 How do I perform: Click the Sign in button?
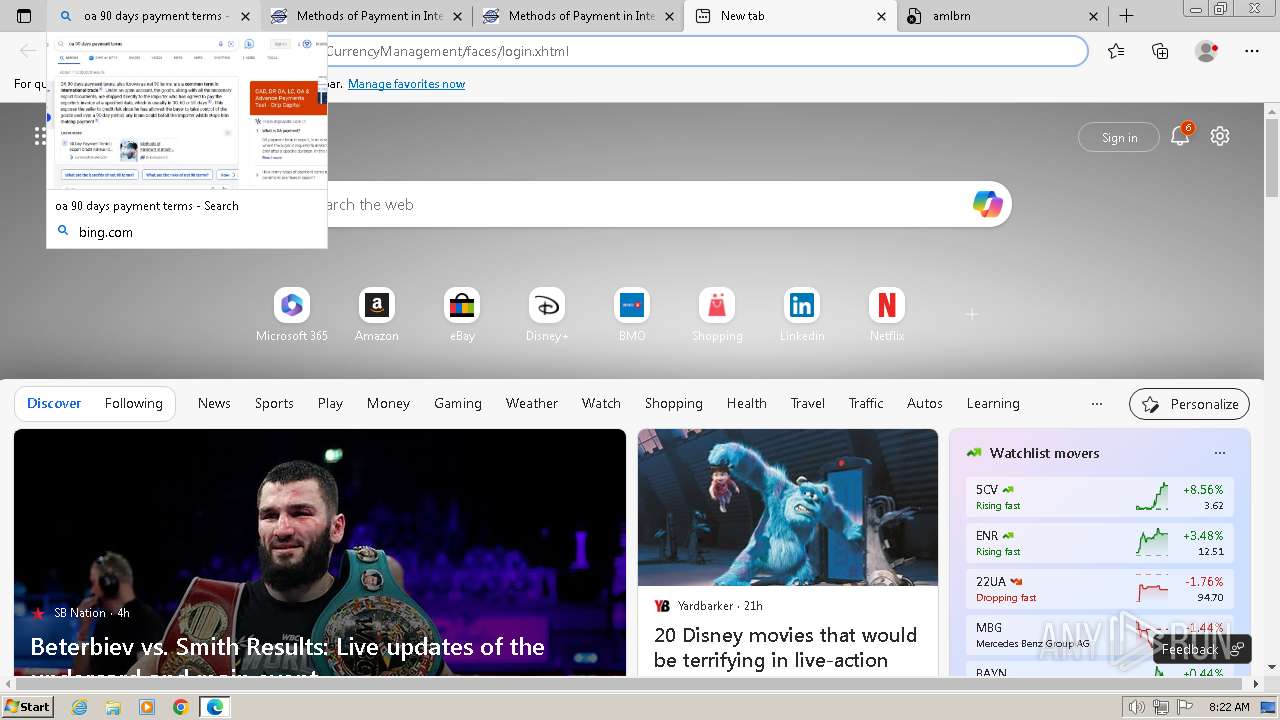point(1119,137)
